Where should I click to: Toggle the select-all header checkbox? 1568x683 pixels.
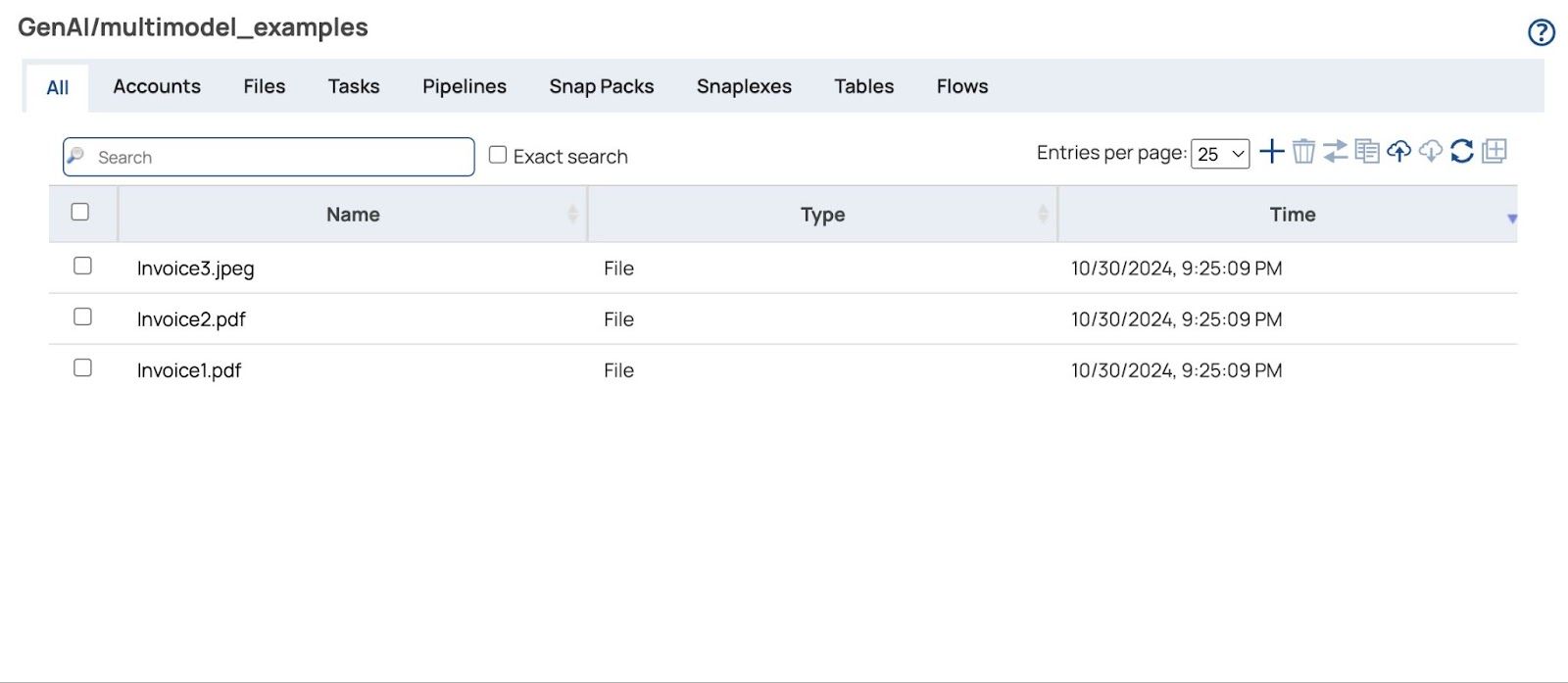click(80, 213)
